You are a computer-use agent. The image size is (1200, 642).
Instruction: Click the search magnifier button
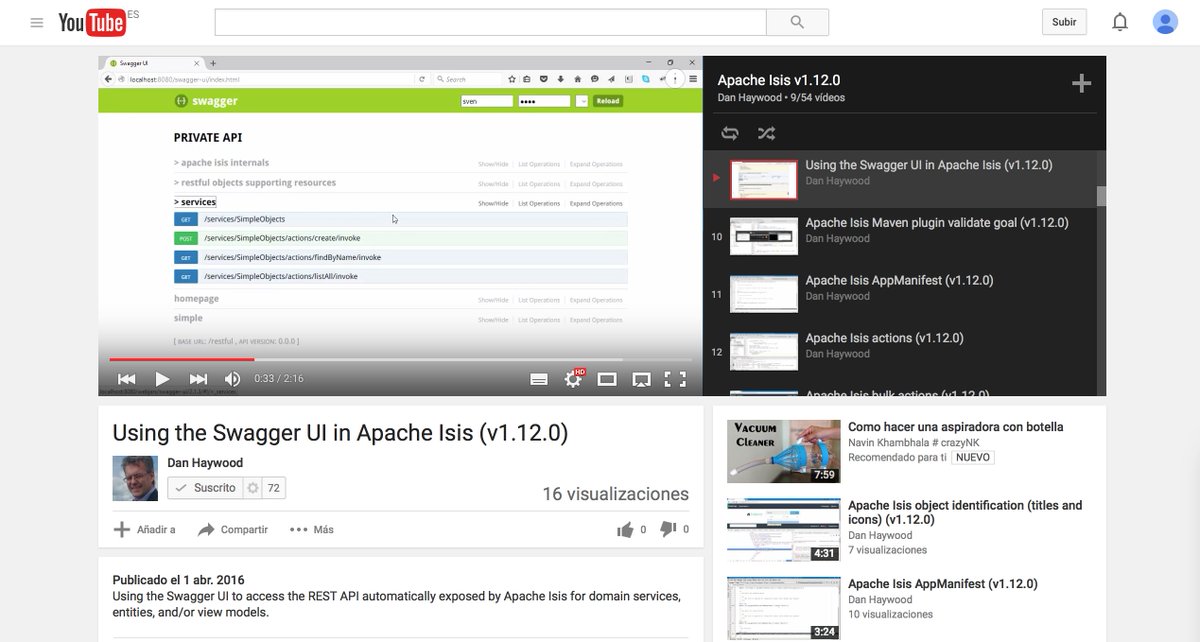pos(797,22)
